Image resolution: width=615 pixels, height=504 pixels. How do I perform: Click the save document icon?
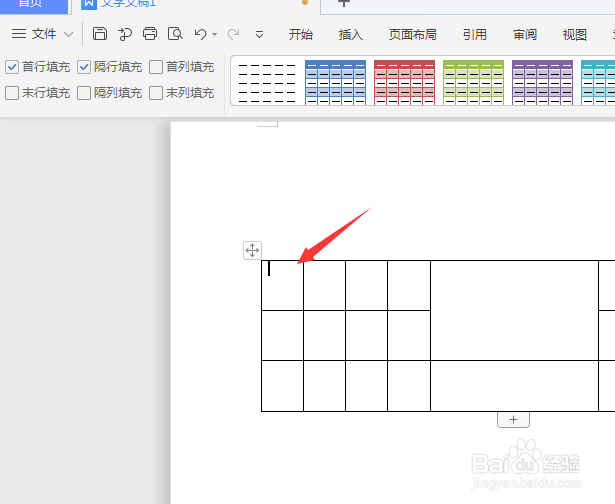tap(100, 34)
